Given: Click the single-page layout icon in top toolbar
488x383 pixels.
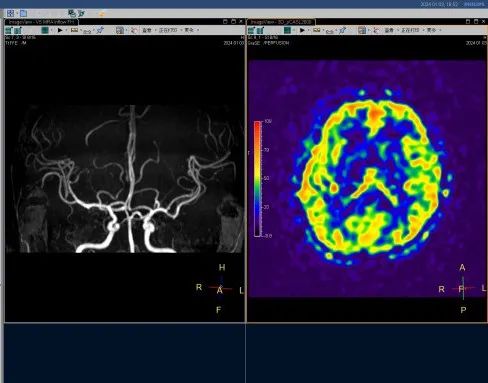Looking at the screenshot, I should [23, 13].
